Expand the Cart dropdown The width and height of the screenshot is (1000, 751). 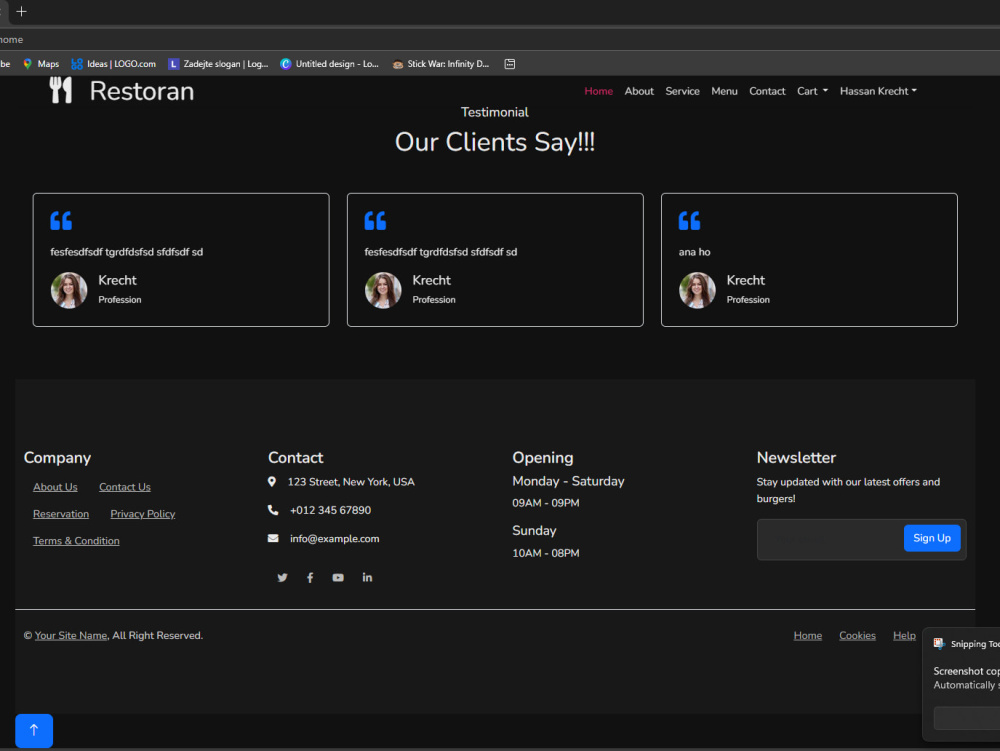tap(812, 91)
